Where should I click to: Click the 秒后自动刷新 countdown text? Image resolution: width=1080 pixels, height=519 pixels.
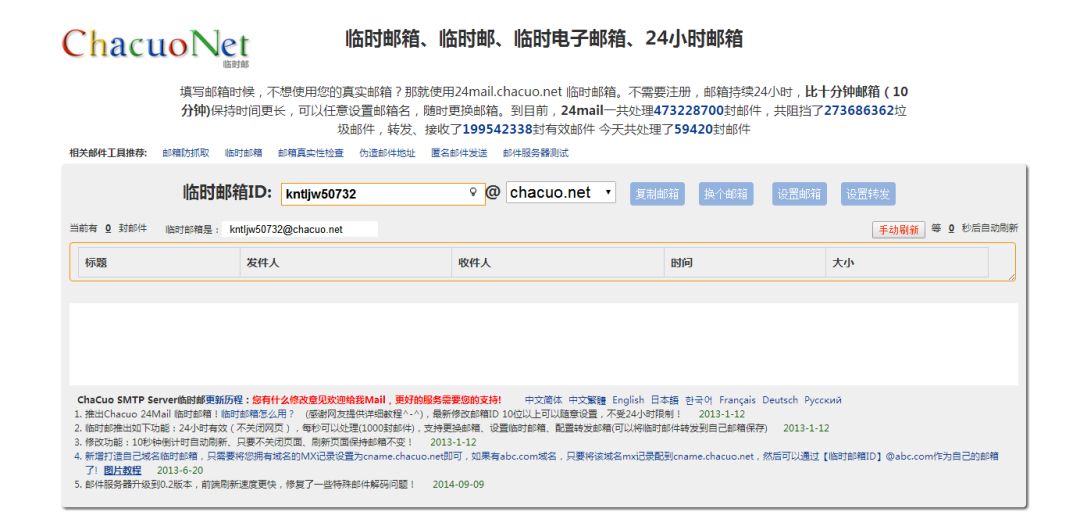(990, 229)
